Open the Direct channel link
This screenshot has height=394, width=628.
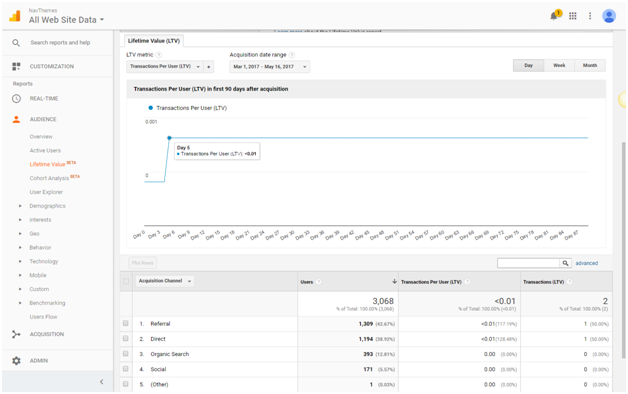158,339
